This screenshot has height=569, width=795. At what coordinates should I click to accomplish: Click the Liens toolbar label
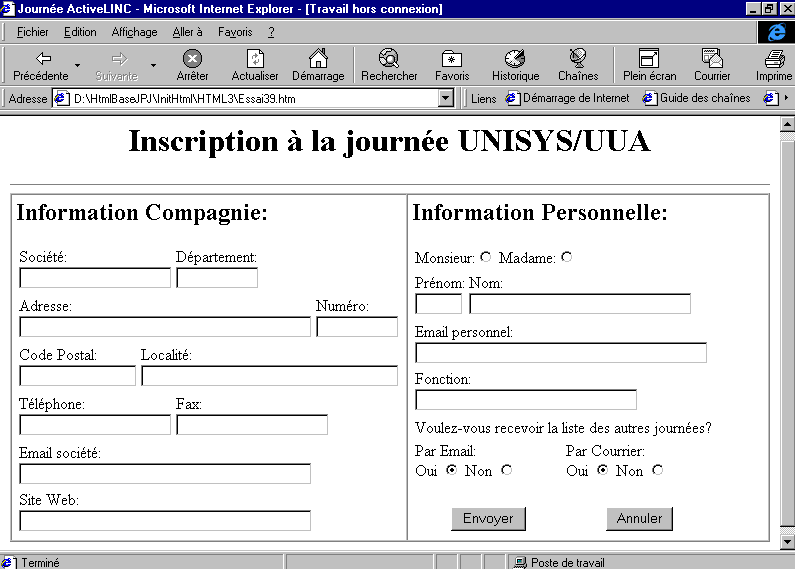tap(483, 98)
